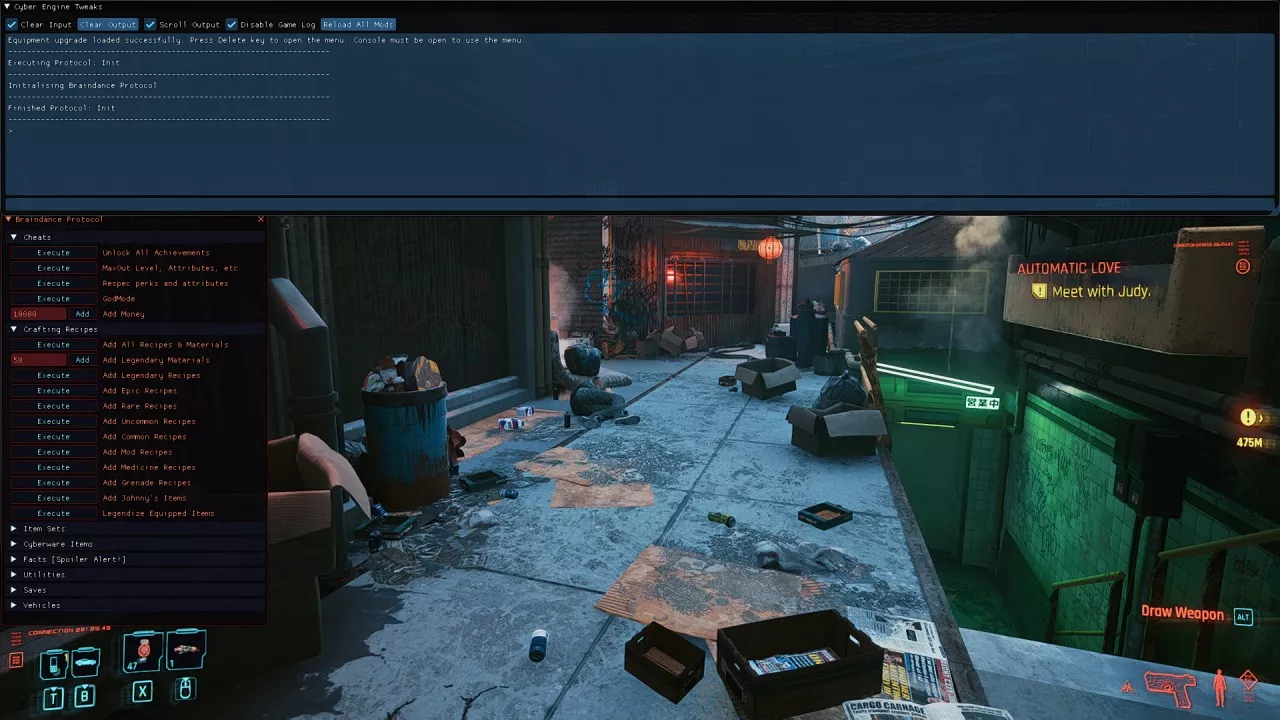Image resolution: width=1280 pixels, height=720 pixels.
Task: Execute Add All Recipes & Materials
Action: click(x=54, y=344)
